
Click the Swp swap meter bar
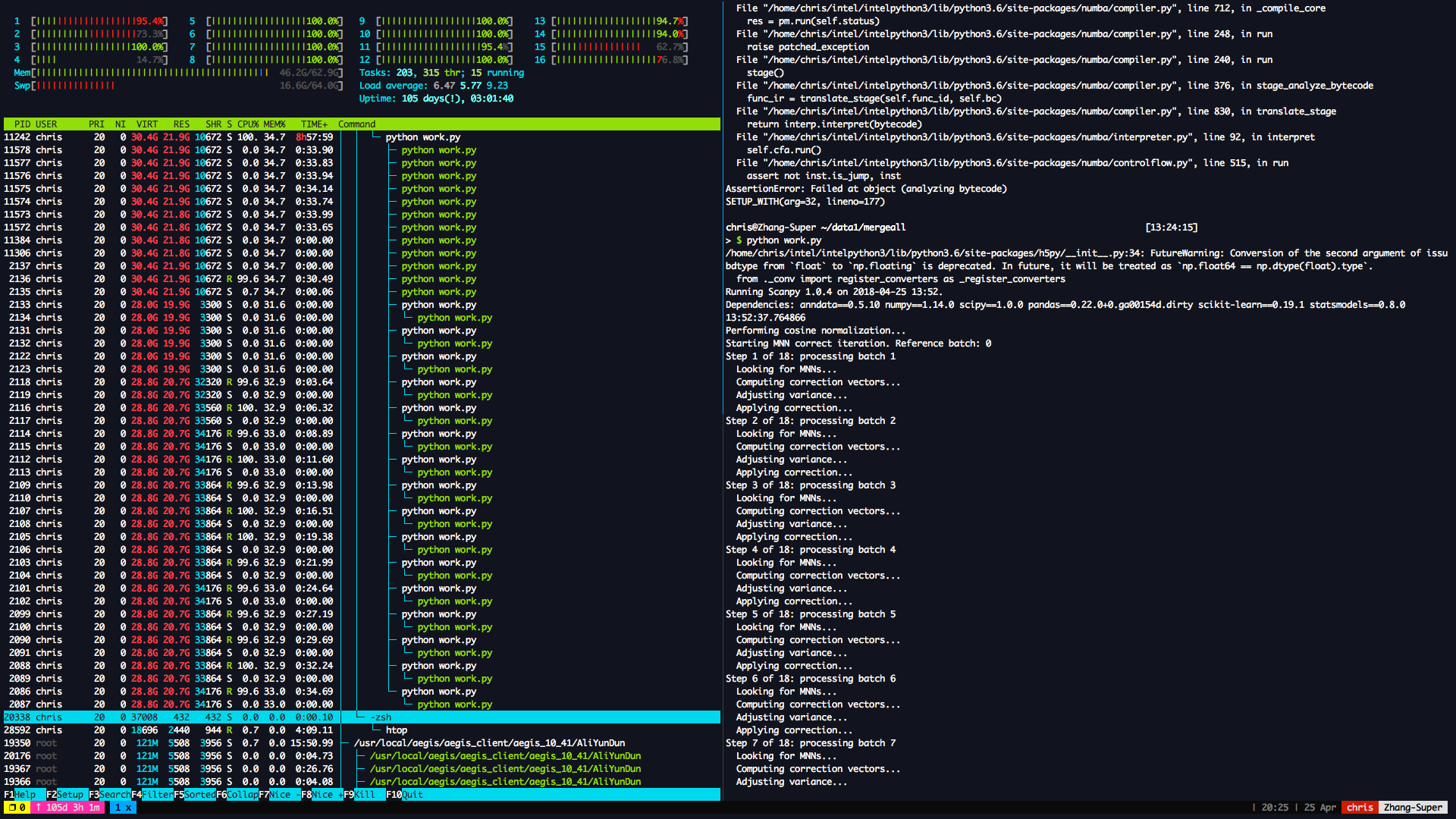coord(76,86)
